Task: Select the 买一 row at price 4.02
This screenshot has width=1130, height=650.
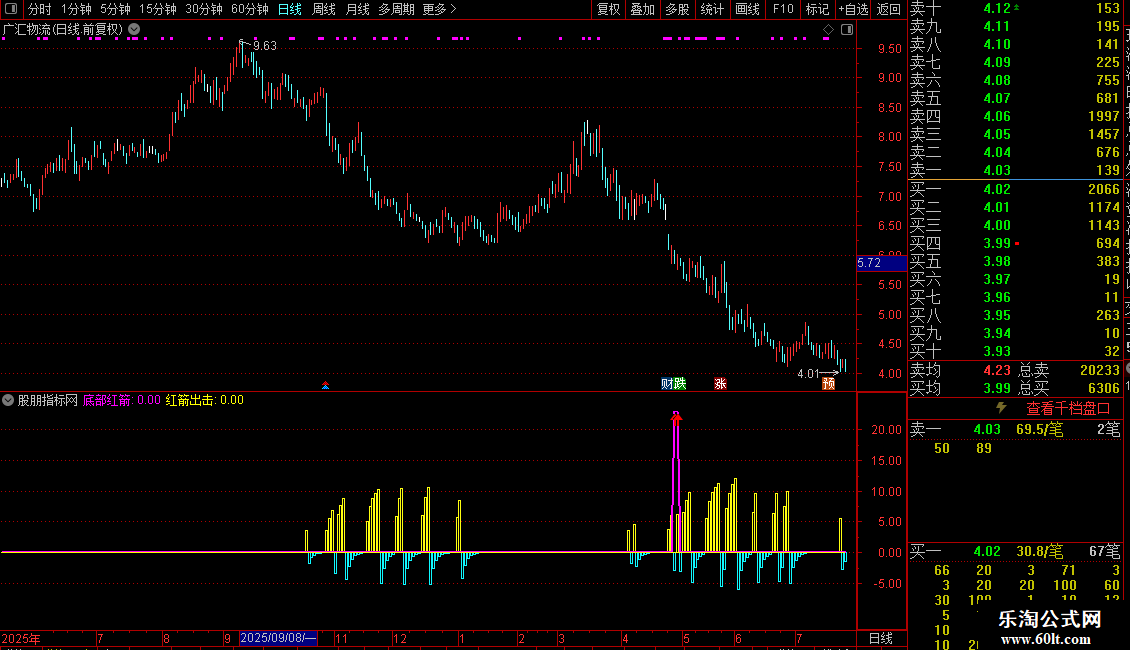Action: pyautogui.click(x=1015, y=189)
